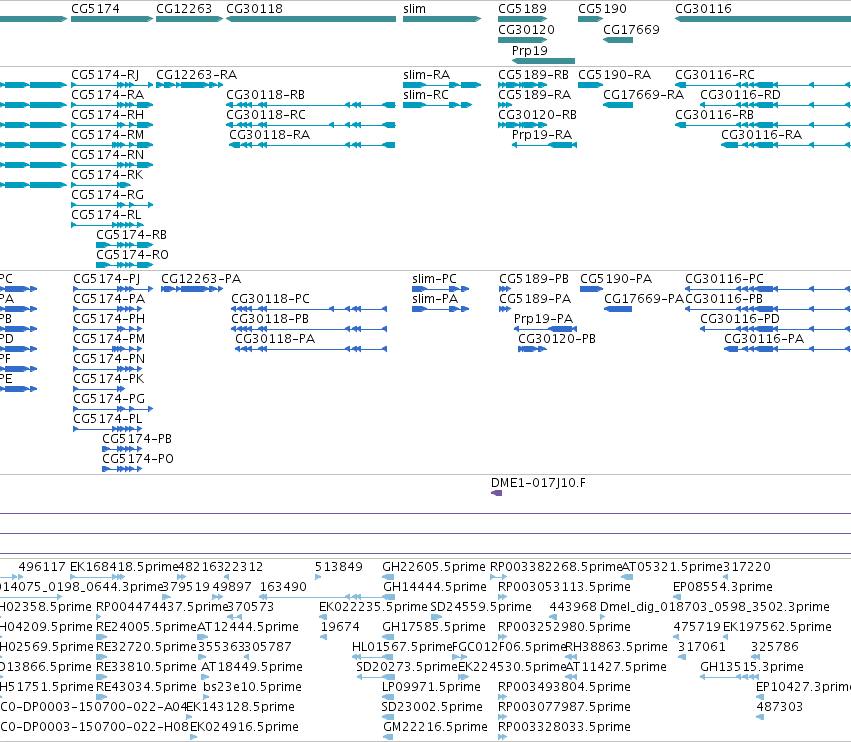The image size is (851, 742).
Task: Click the CG5174-RJ transcript label
Action: [x=105, y=75]
